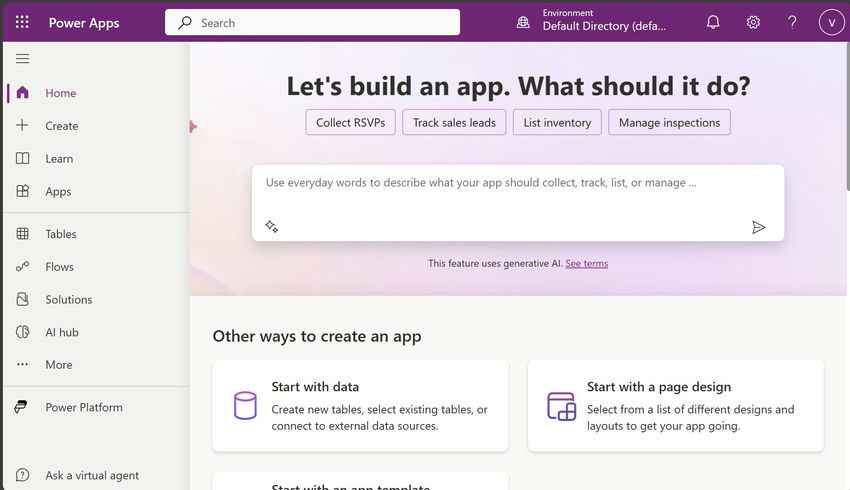Click the search magnifier icon
Viewport: 850px width, 490px height.
click(185, 22)
